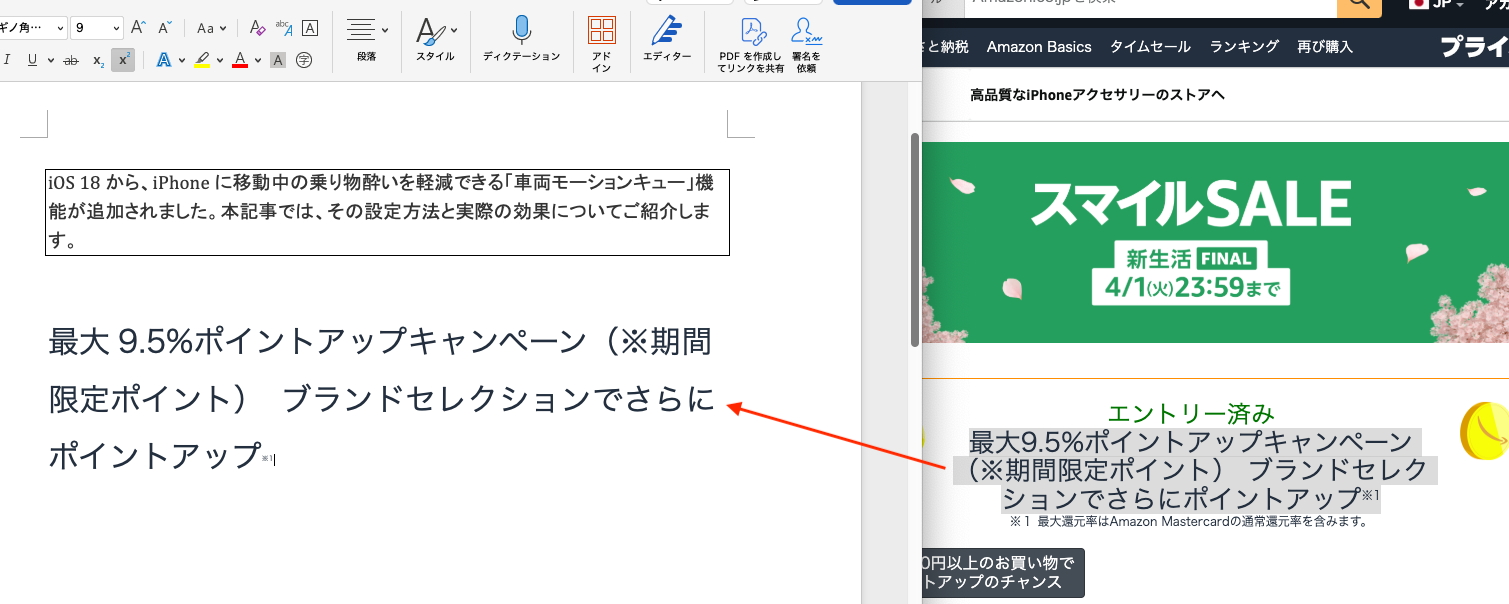
Task: Click the エントリー済み status text
Action: coord(1191,413)
